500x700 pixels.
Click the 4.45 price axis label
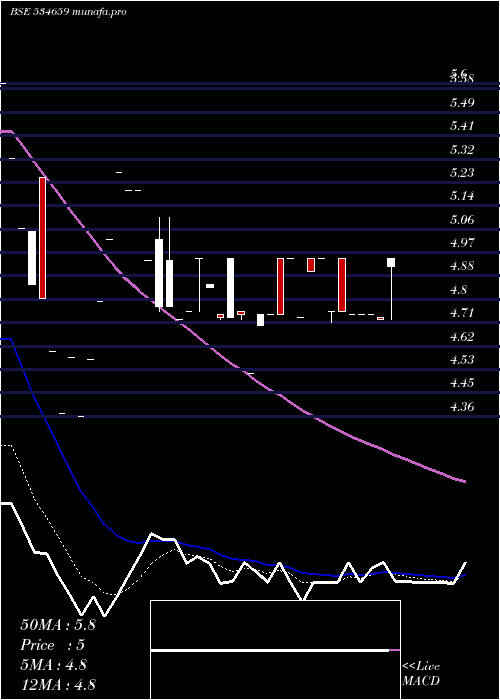point(462,383)
